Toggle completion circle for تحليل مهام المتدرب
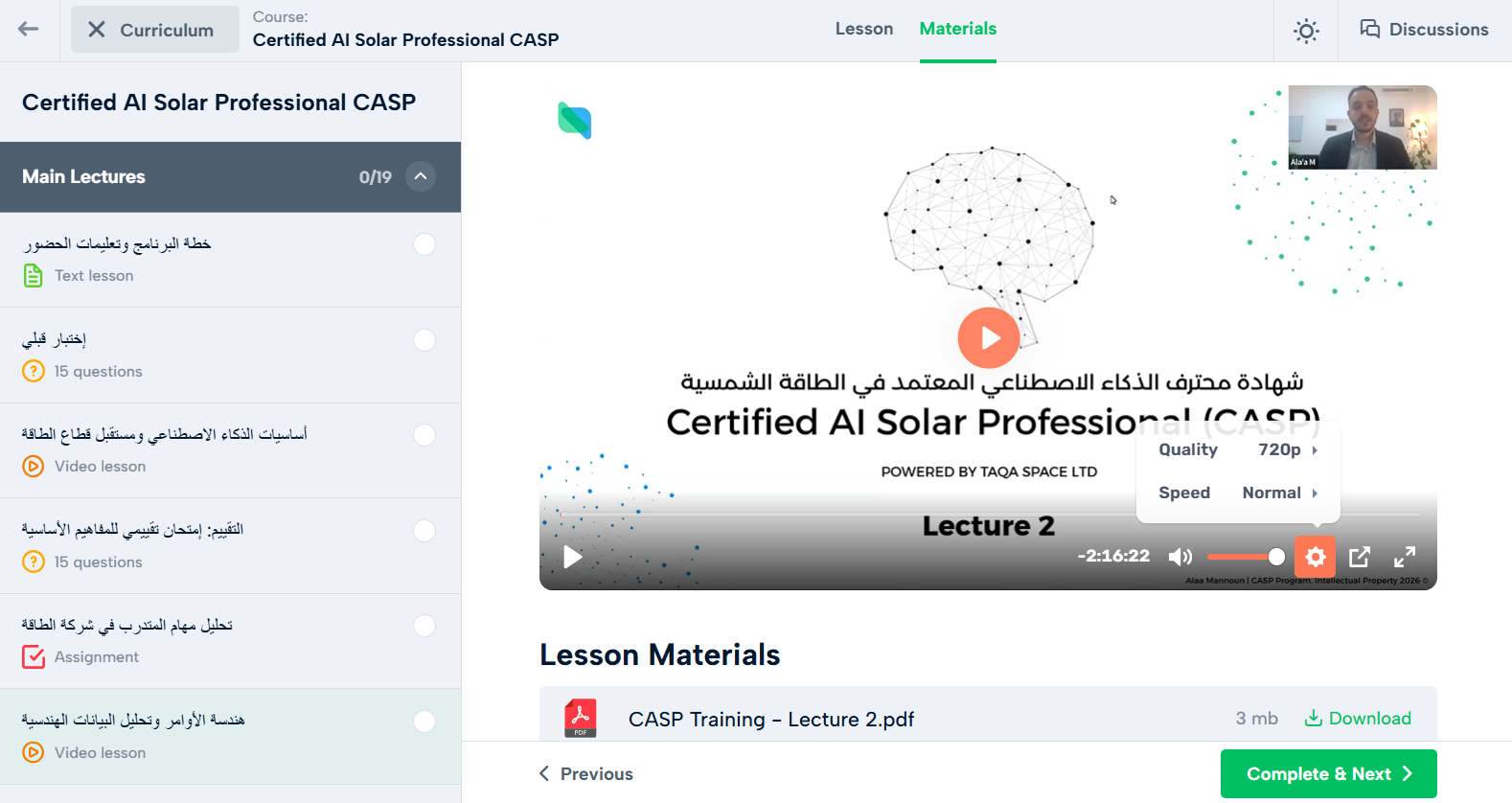Viewport: 1512px width, 803px height. point(424,626)
